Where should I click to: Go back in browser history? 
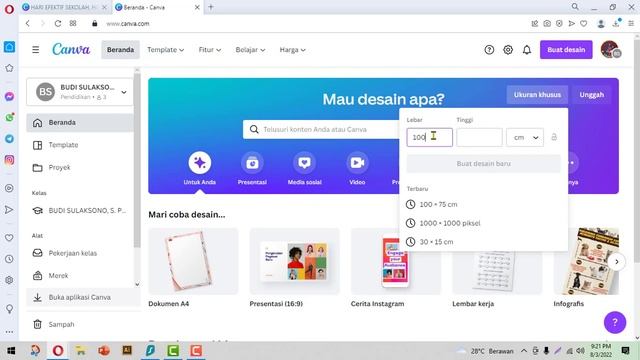[x=28, y=24]
